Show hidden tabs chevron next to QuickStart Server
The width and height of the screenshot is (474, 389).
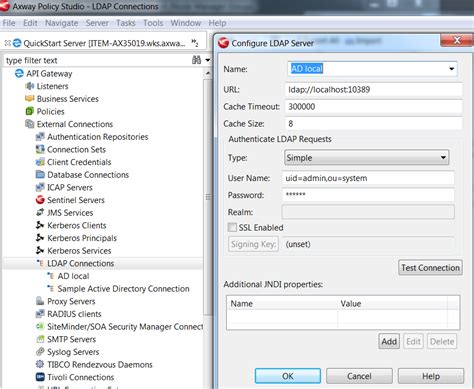pos(195,42)
